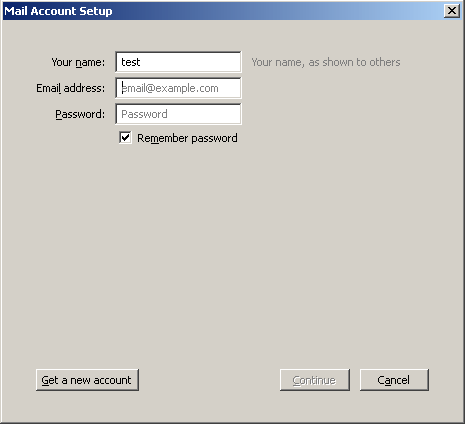This screenshot has height=424, width=466.
Task: Click the 'Email address:' field label
Action: 70,88
